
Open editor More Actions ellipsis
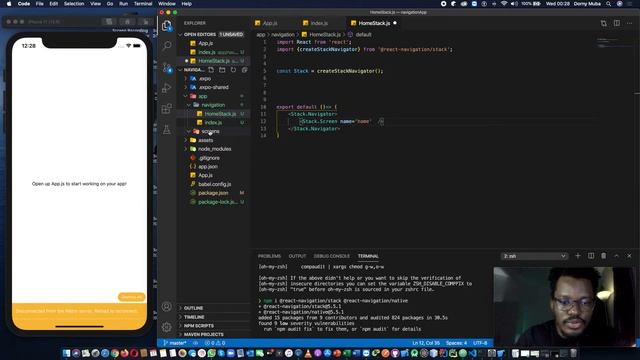(x=629, y=23)
